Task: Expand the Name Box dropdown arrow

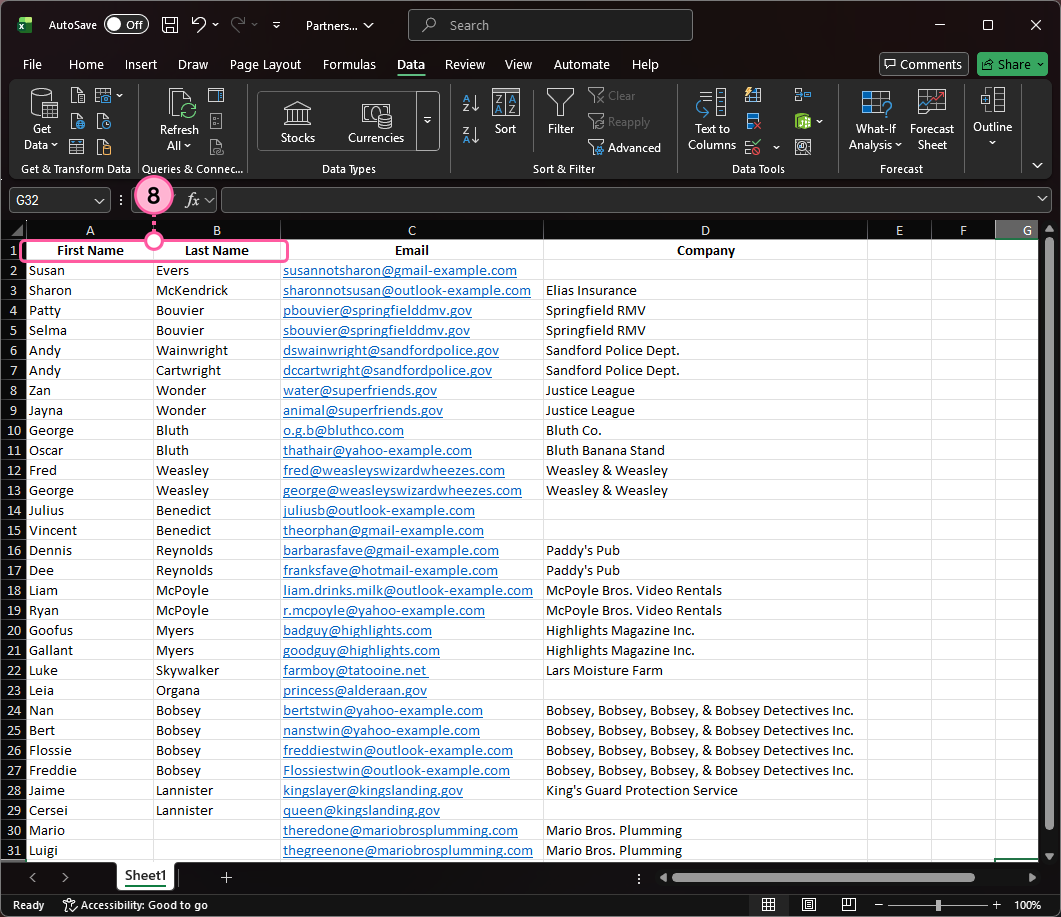Action: (99, 200)
